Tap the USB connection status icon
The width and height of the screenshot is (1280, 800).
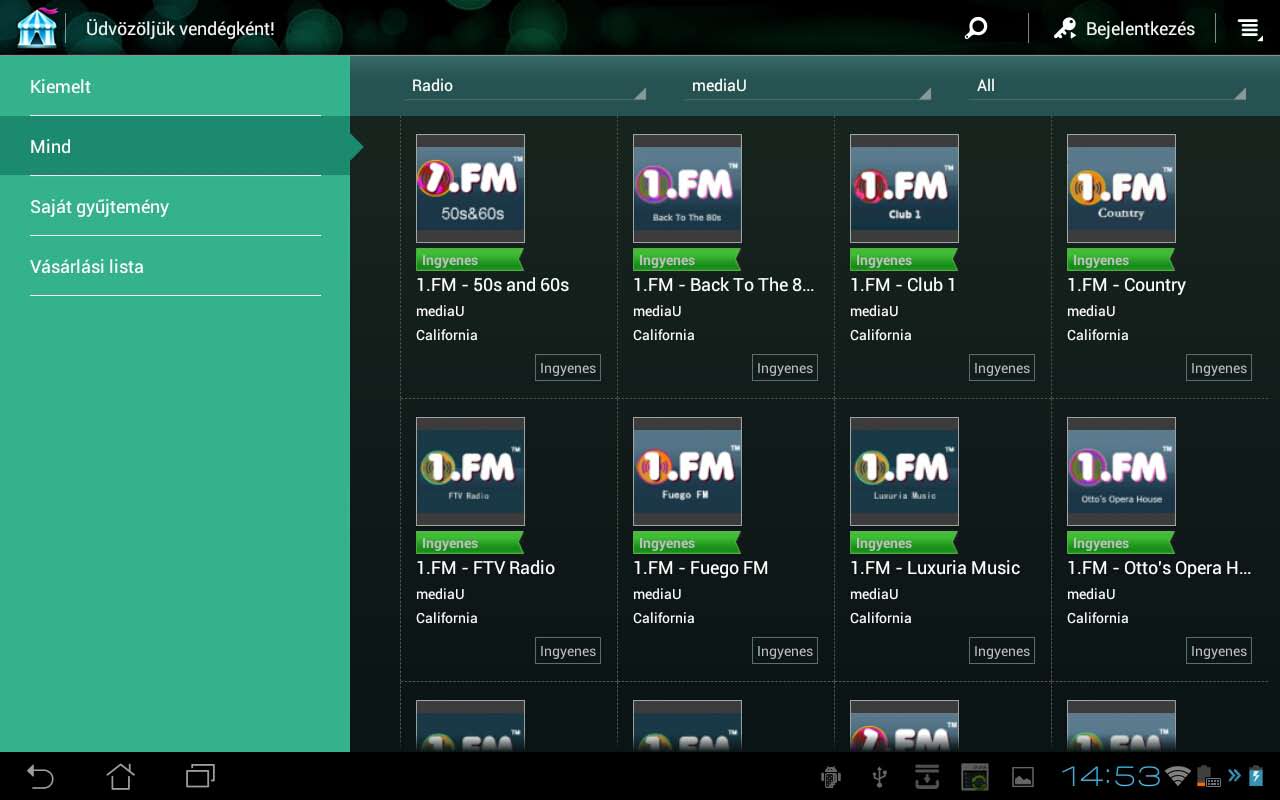click(879, 777)
